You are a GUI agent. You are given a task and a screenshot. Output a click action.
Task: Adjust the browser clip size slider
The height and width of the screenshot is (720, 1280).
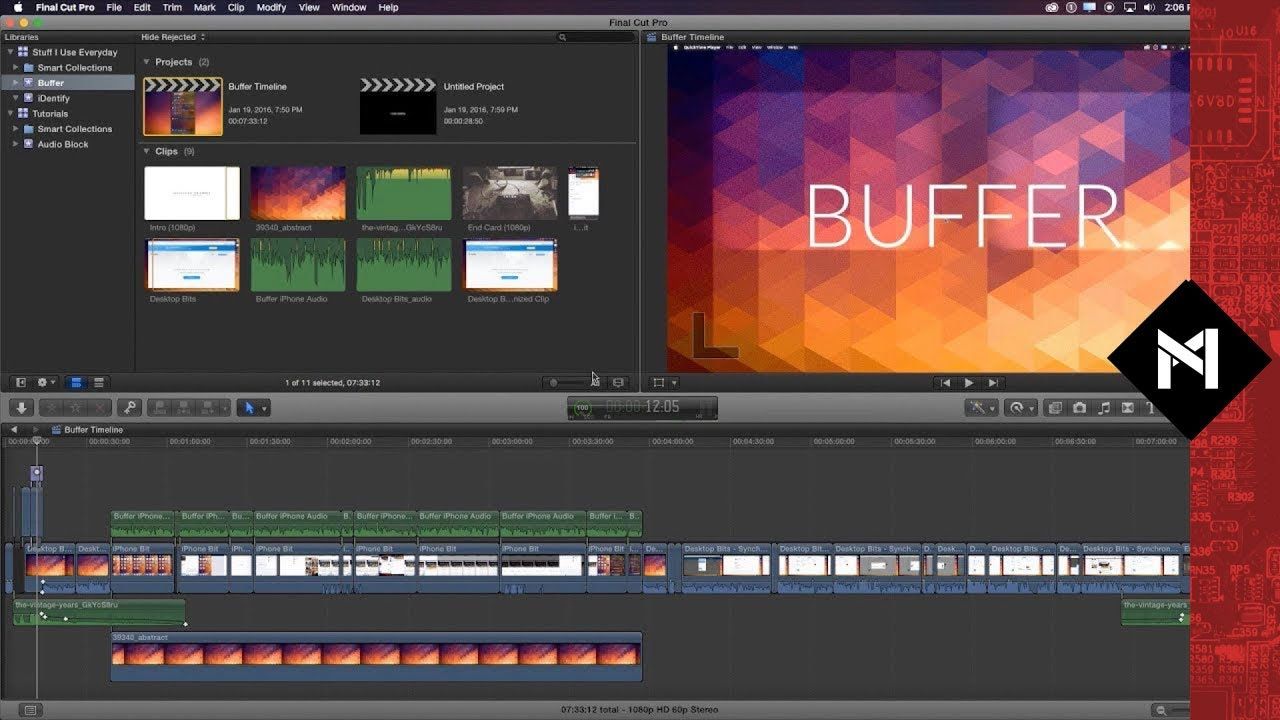[x=555, y=383]
